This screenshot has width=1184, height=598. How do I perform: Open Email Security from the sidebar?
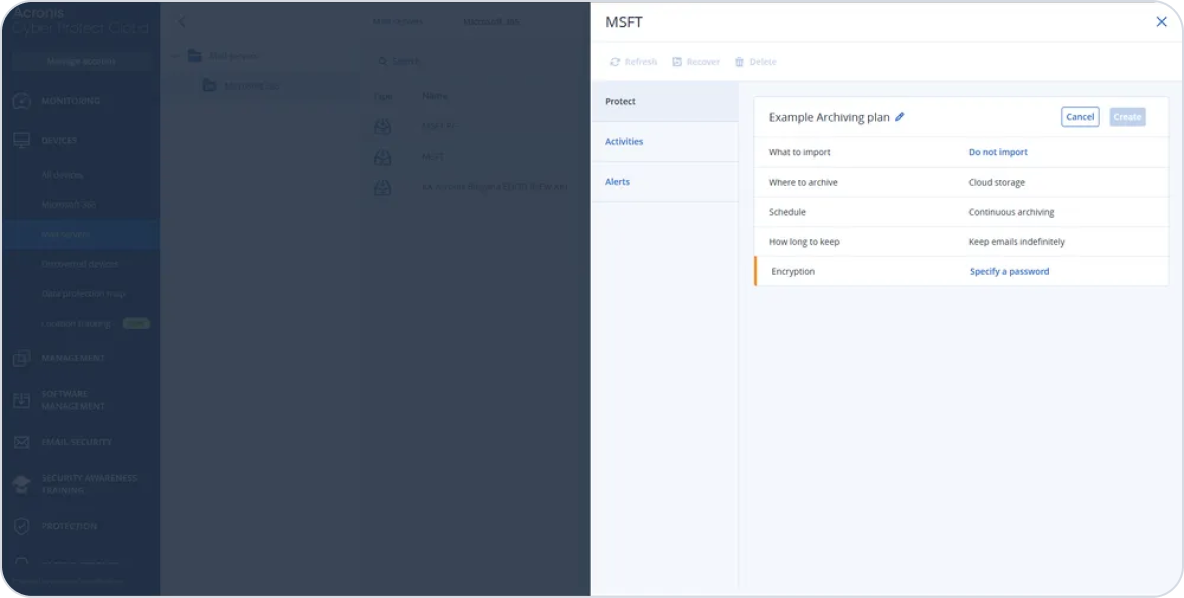[21, 442]
